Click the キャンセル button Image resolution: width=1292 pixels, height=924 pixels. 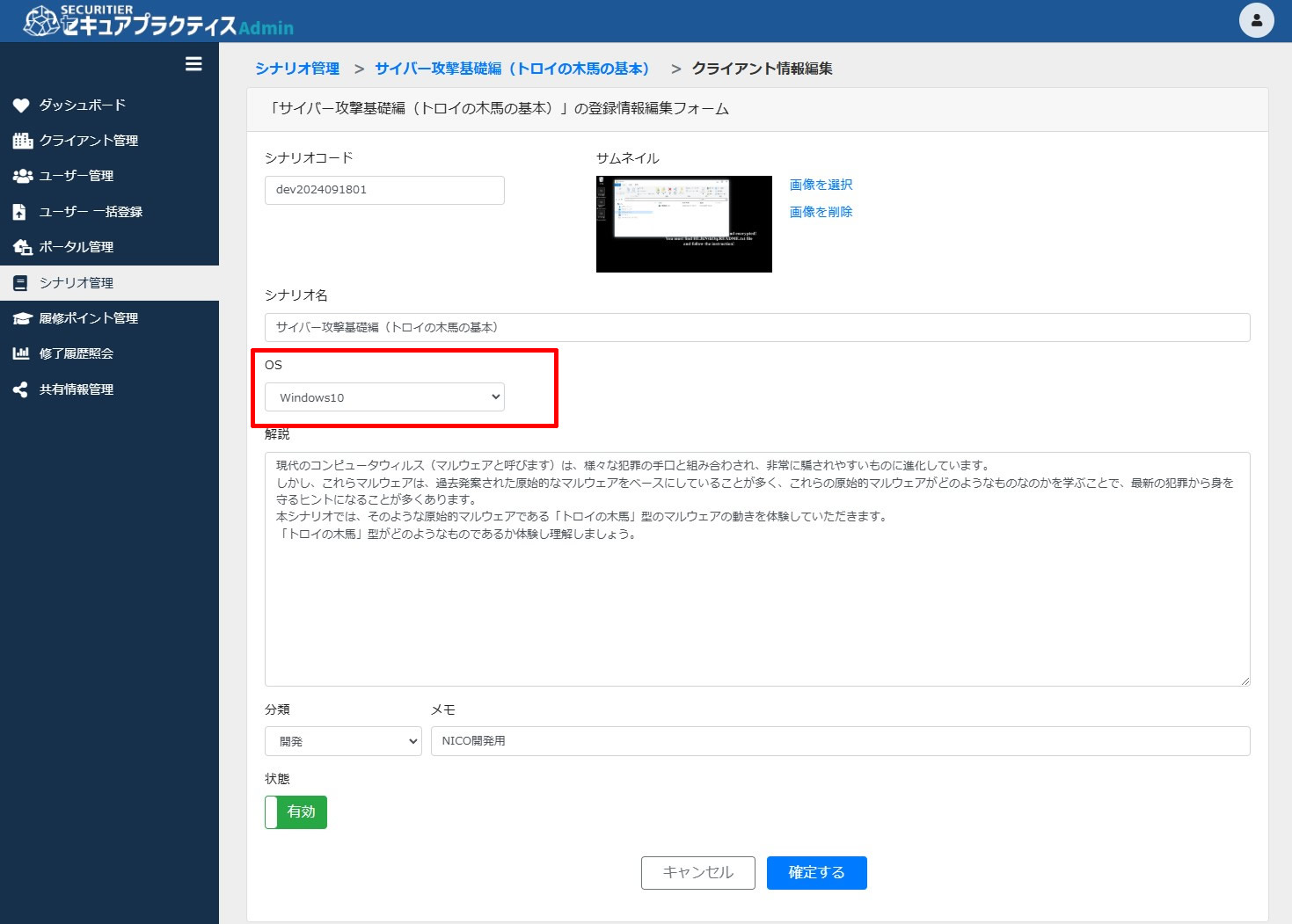[x=698, y=873]
